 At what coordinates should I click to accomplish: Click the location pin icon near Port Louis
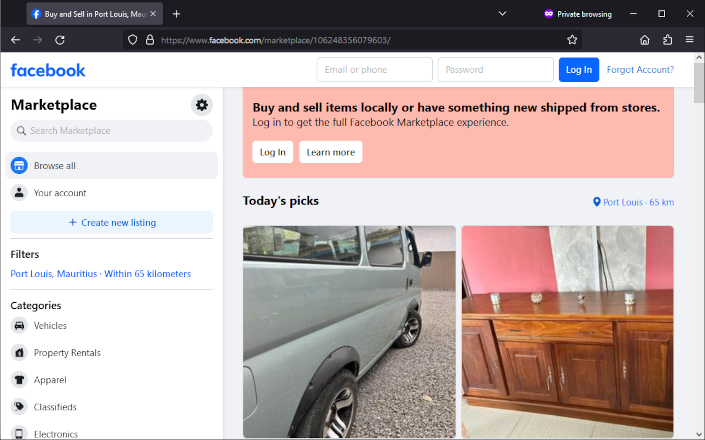[x=597, y=202]
